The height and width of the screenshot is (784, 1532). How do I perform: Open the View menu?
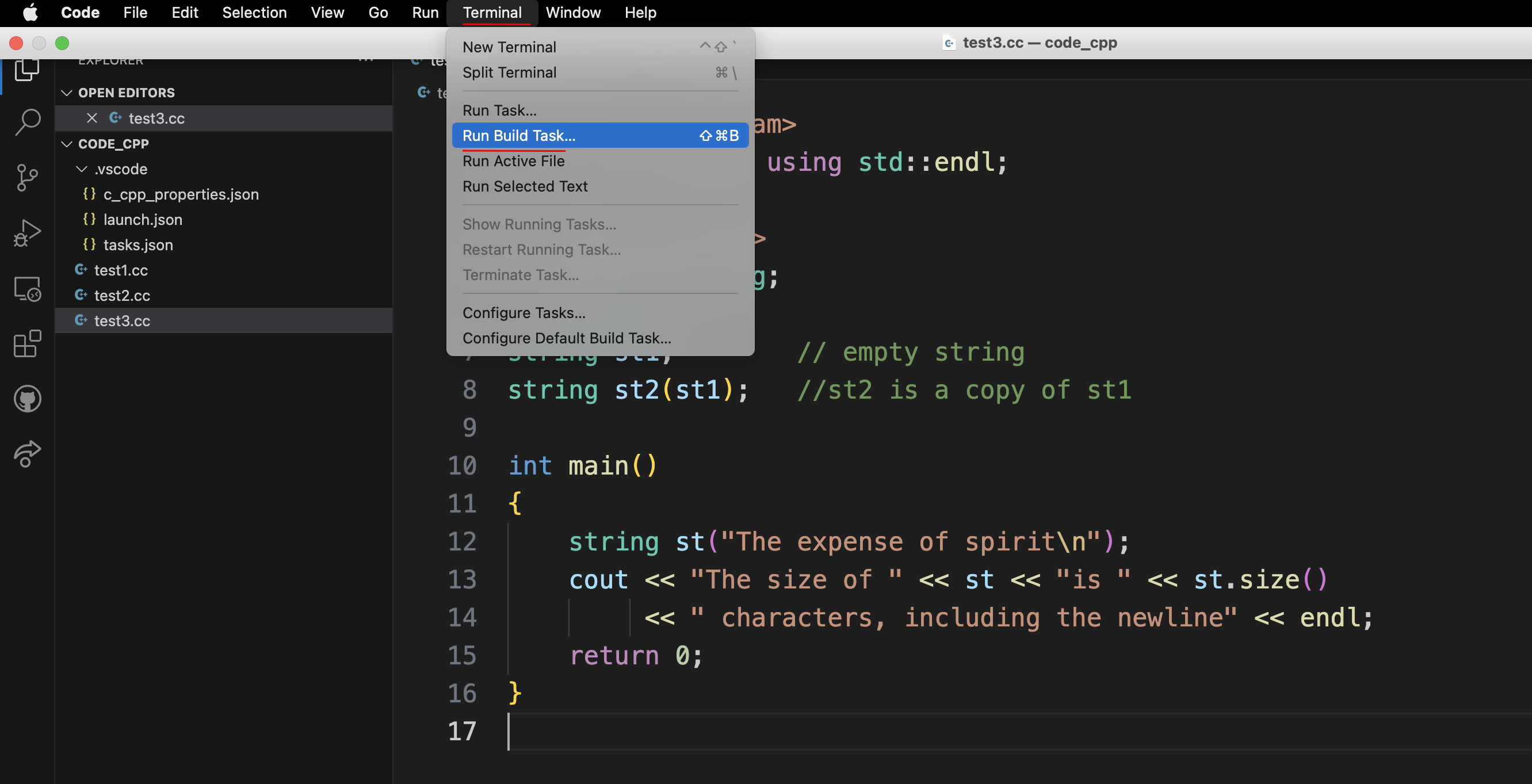click(327, 13)
